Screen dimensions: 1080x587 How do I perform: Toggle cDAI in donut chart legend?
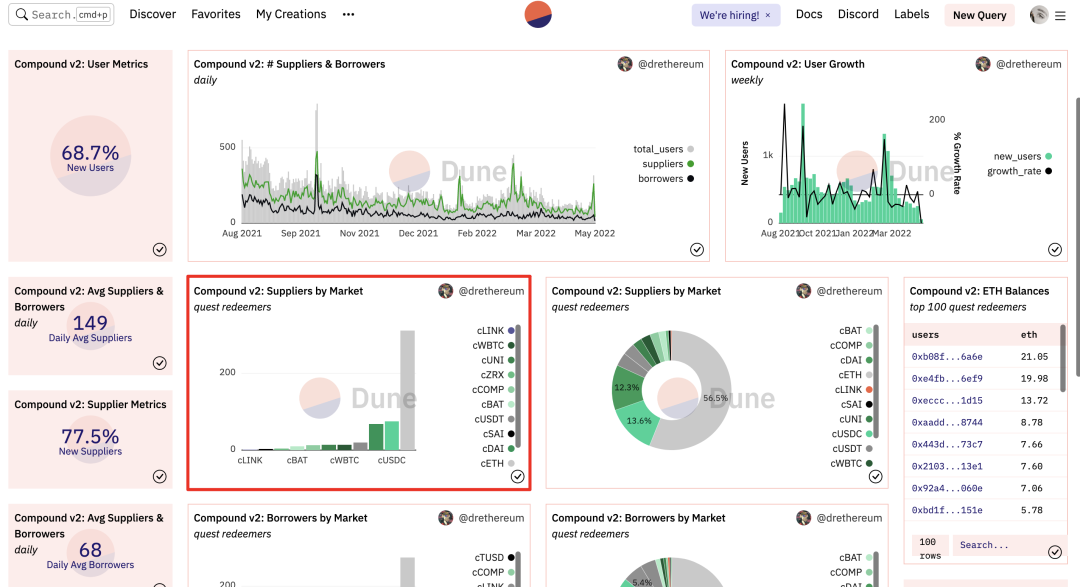coord(856,360)
